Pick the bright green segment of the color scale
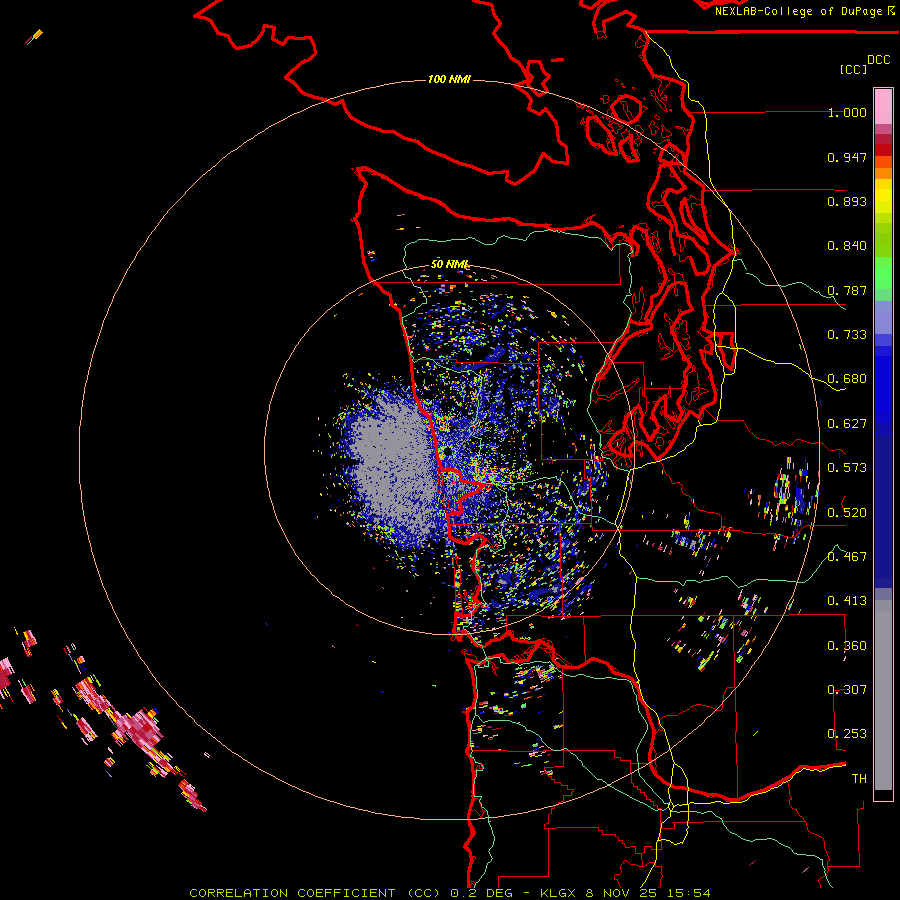The height and width of the screenshot is (900, 900). click(x=883, y=273)
